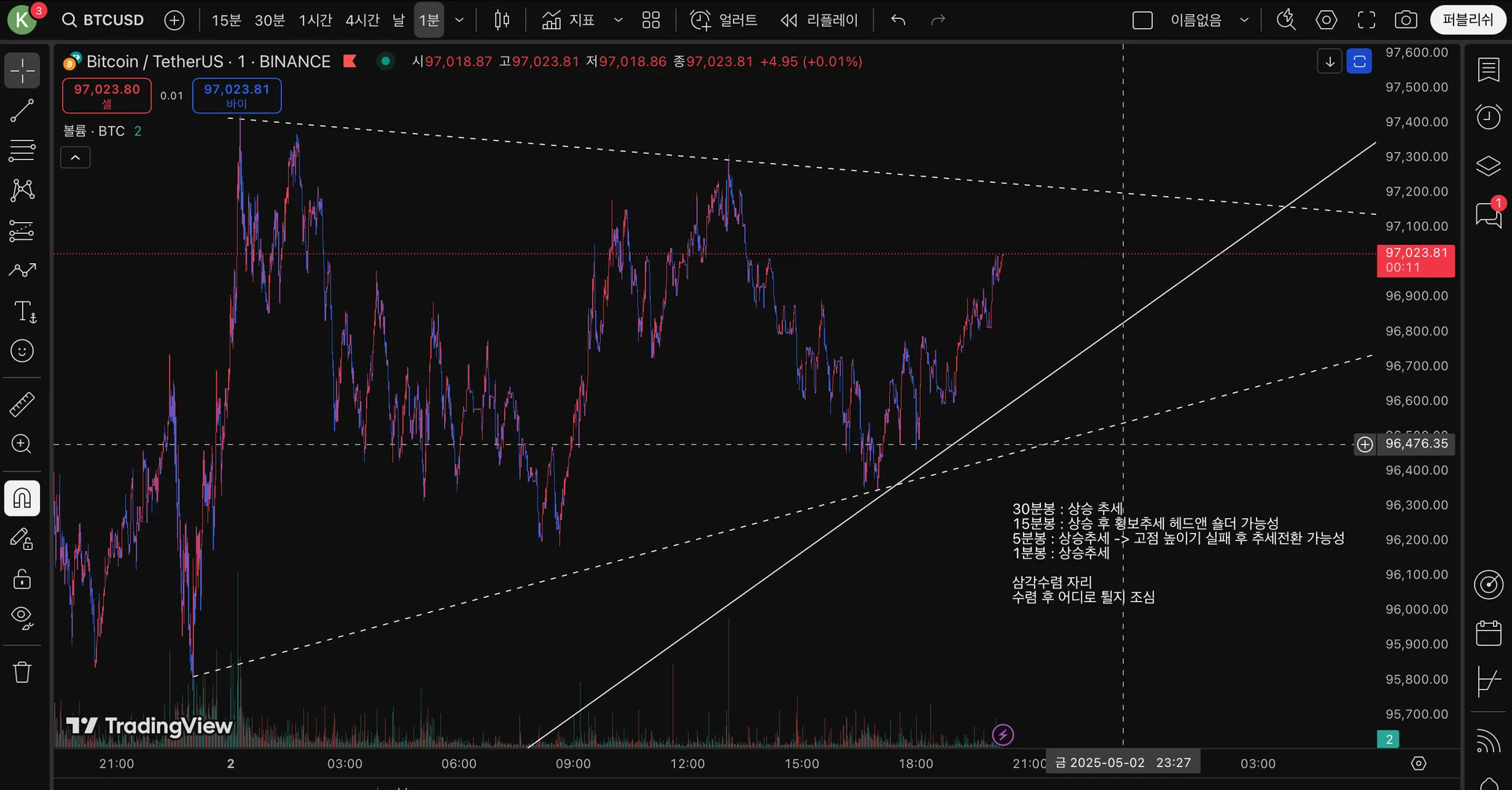Click the chart's down-arrow button

[x=1329, y=61]
